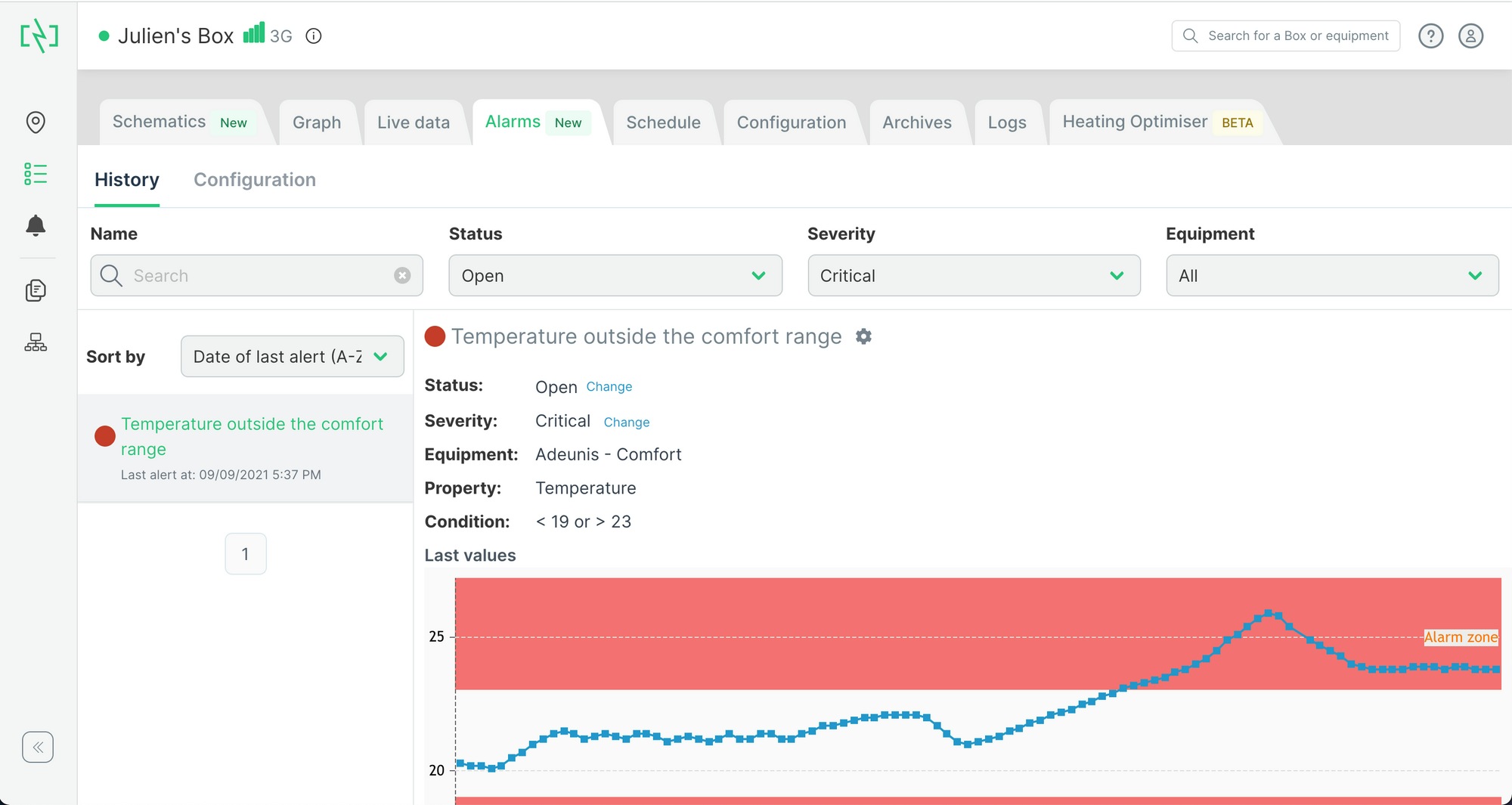Click the map location pin sidebar icon
Image resolution: width=1512 pixels, height=805 pixels.
36,122
